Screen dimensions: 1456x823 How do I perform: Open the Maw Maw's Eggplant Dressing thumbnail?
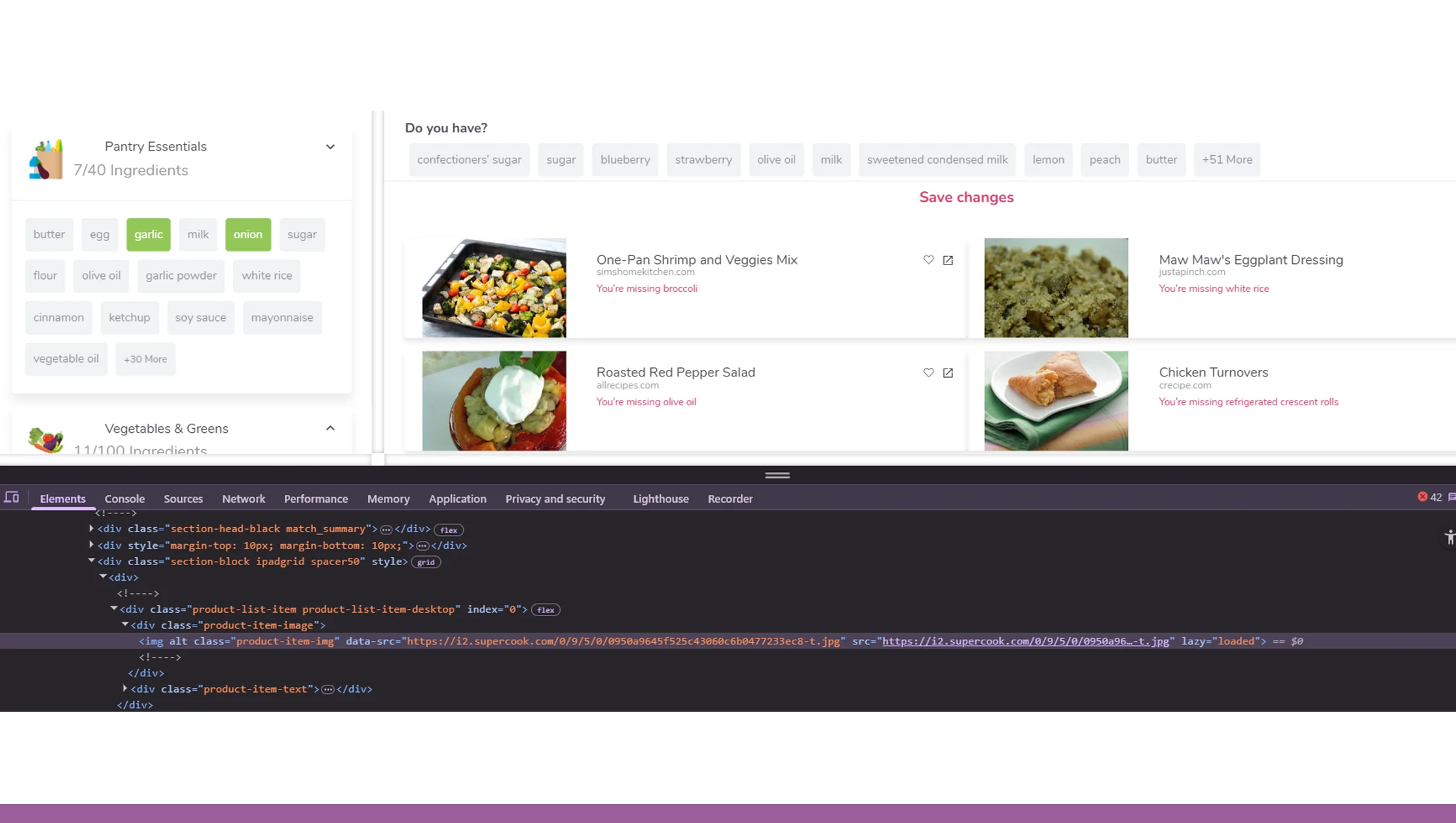tap(1055, 288)
